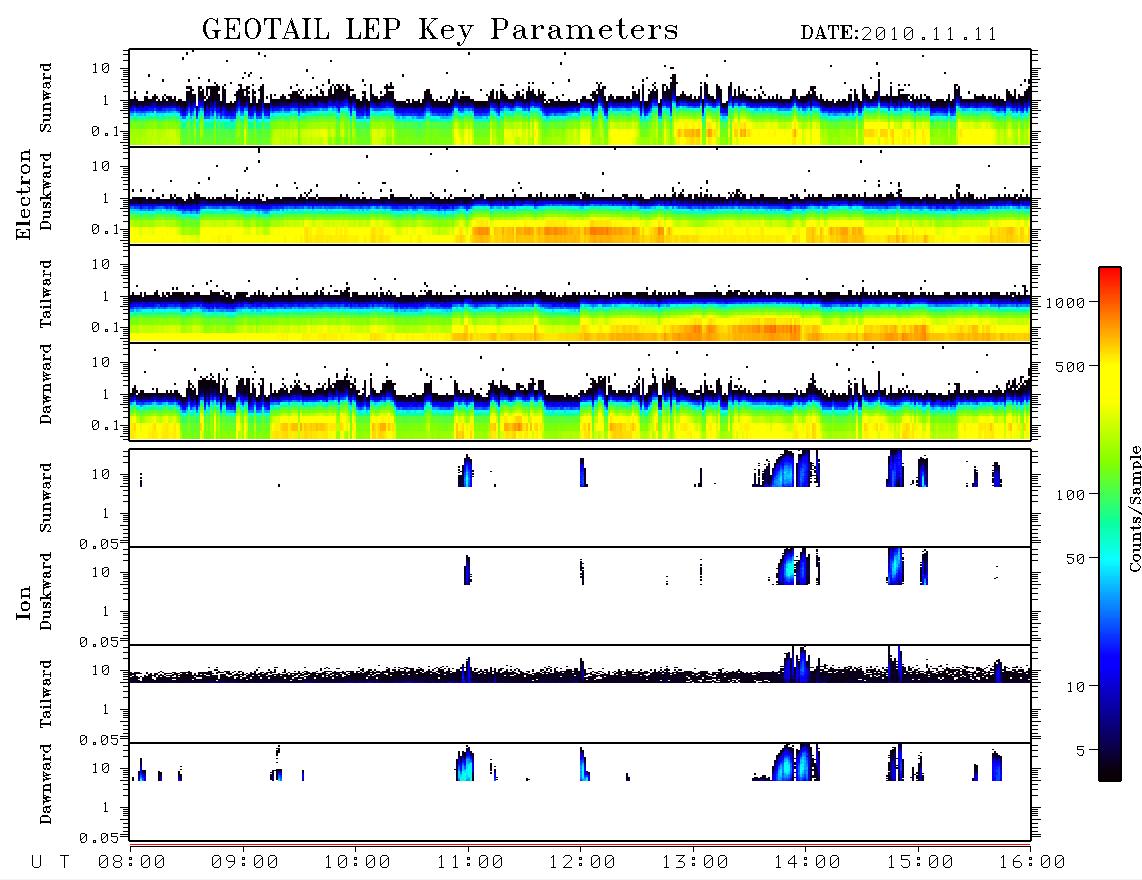Click the 12:00 time axis label
This screenshot has height=880, width=1142.
[583, 862]
